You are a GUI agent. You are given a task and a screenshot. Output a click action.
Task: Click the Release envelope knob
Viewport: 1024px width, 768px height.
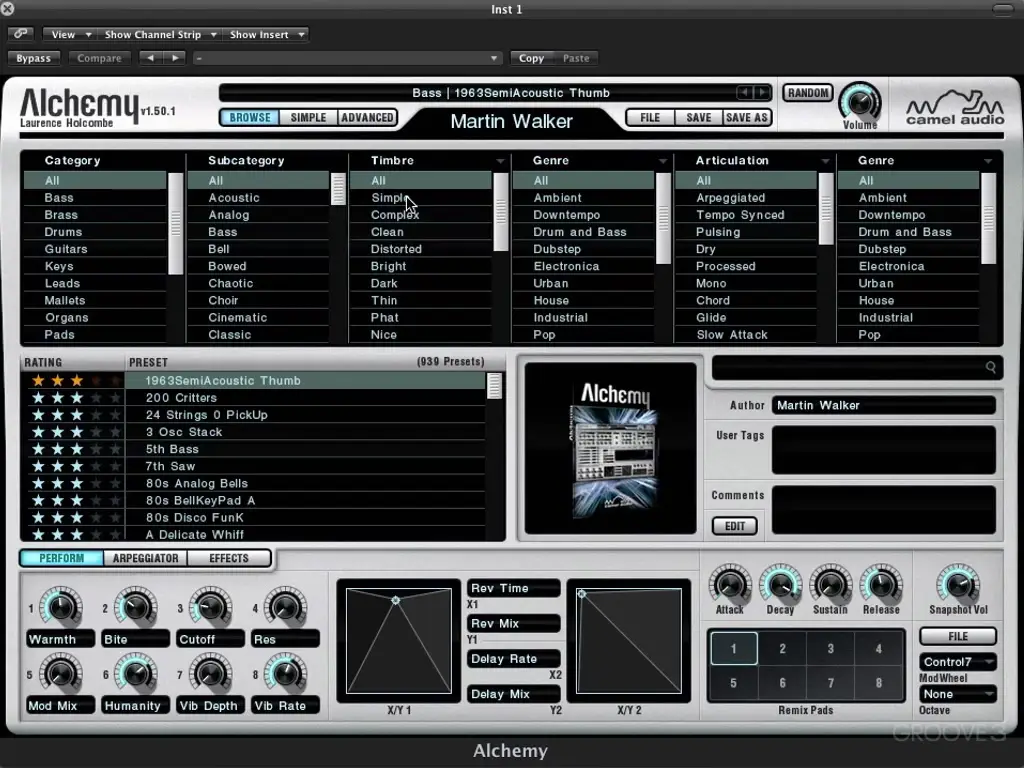pos(881,584)
